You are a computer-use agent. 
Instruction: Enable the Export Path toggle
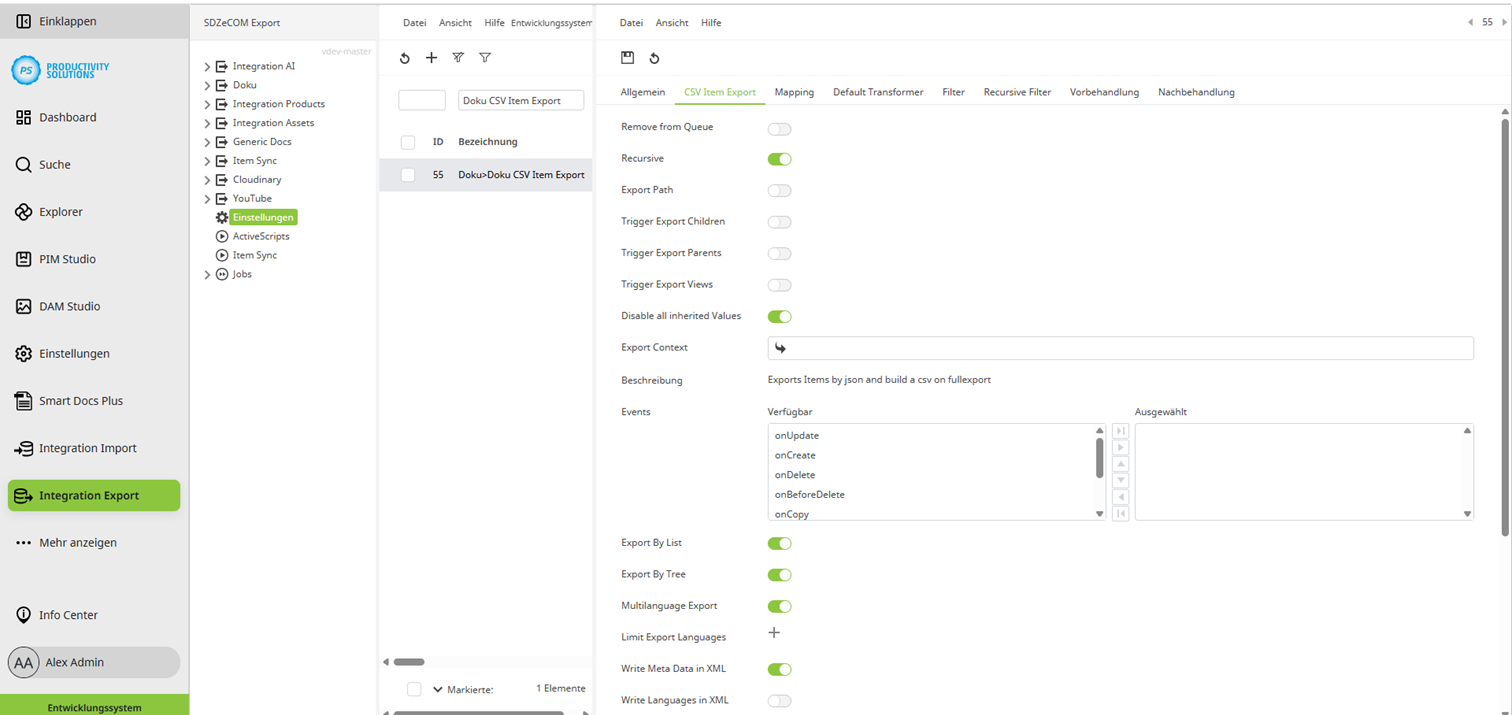click(779, 190)
